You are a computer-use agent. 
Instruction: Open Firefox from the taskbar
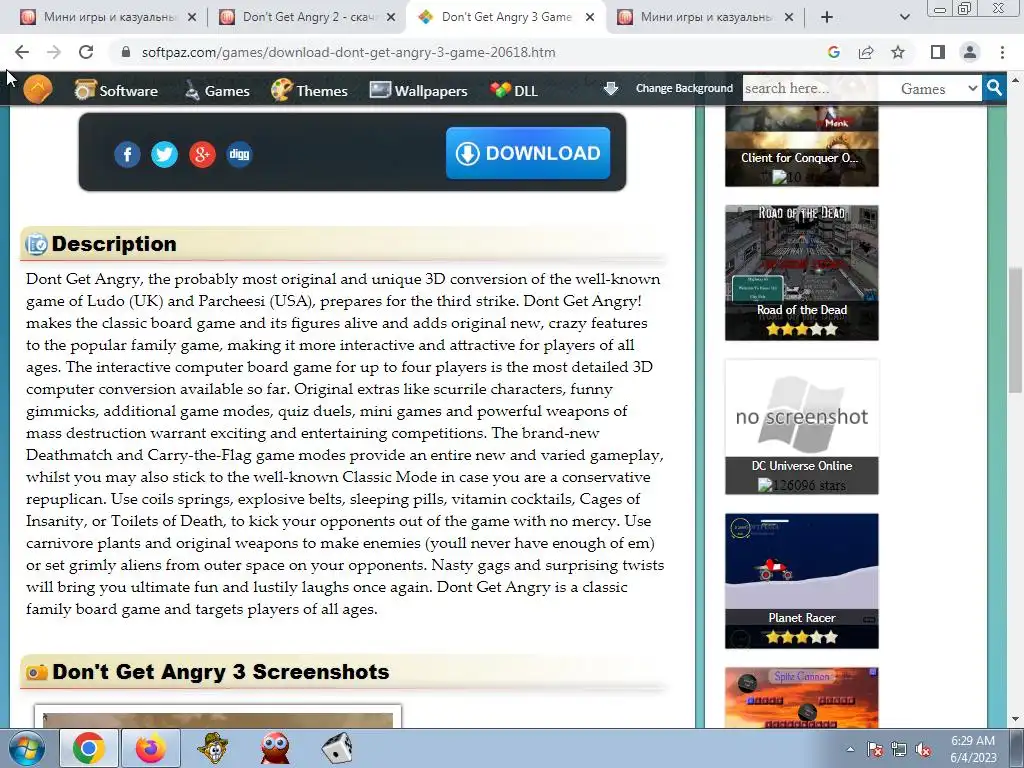coord(150,748)
